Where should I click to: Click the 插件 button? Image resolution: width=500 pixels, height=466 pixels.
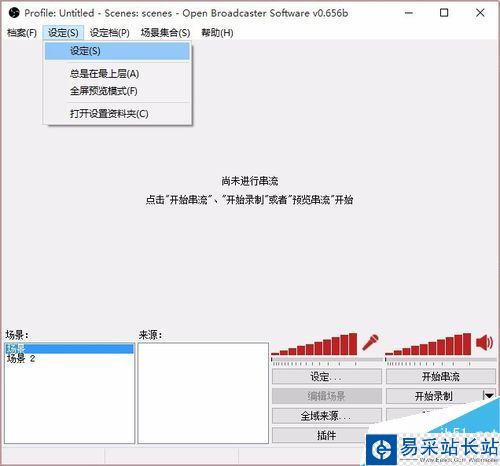327,435
